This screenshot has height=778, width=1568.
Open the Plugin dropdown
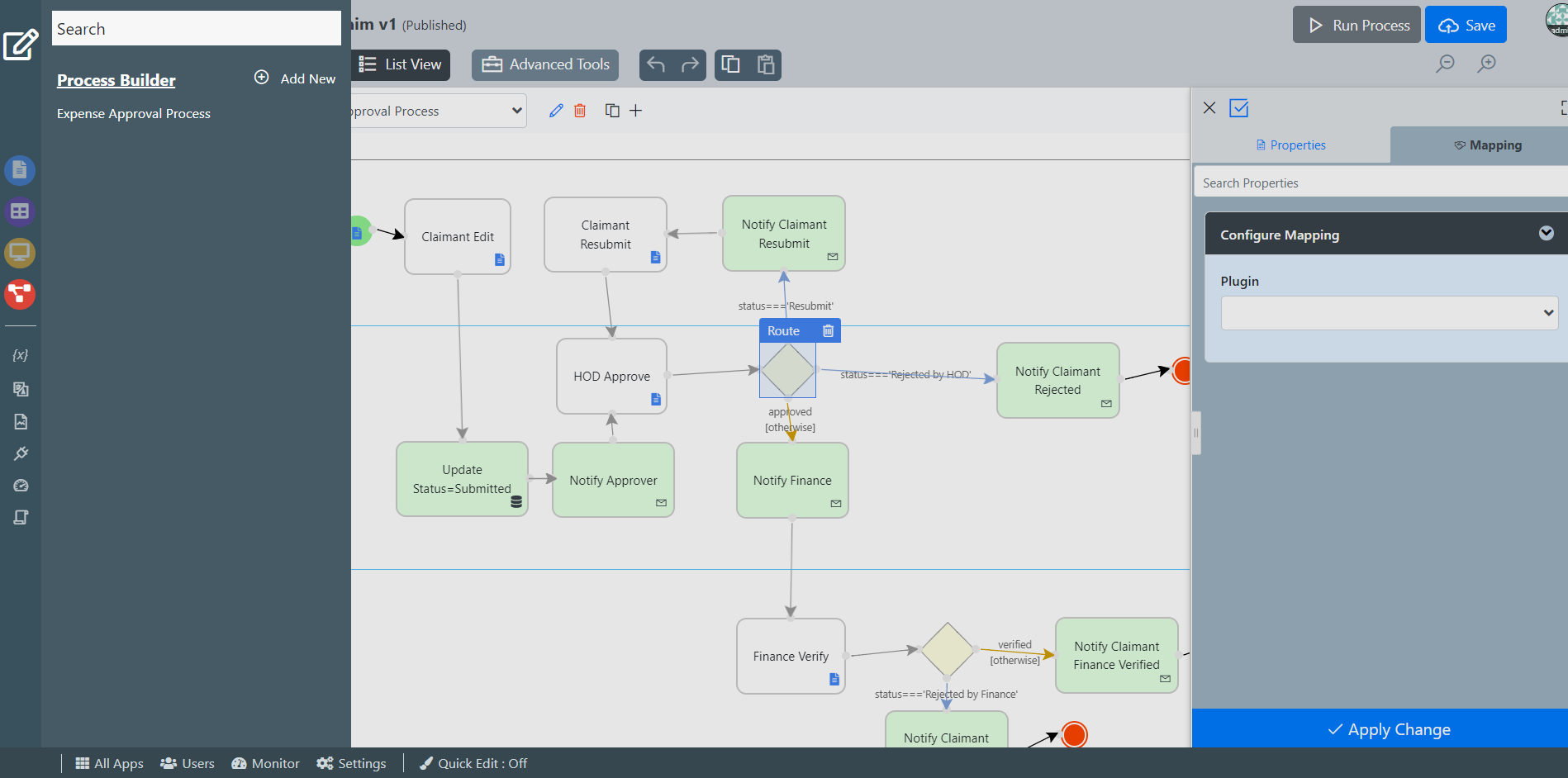[1389, 313]
